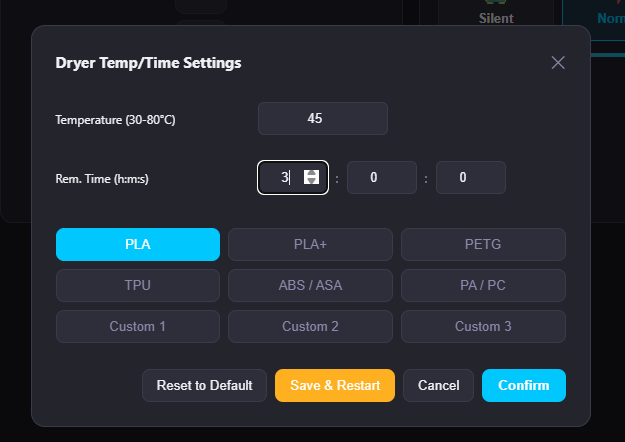The height and width of the screenshot is (442, 625).
Task: Increase hours with spinner up arrow
Action: click(311, 173)
